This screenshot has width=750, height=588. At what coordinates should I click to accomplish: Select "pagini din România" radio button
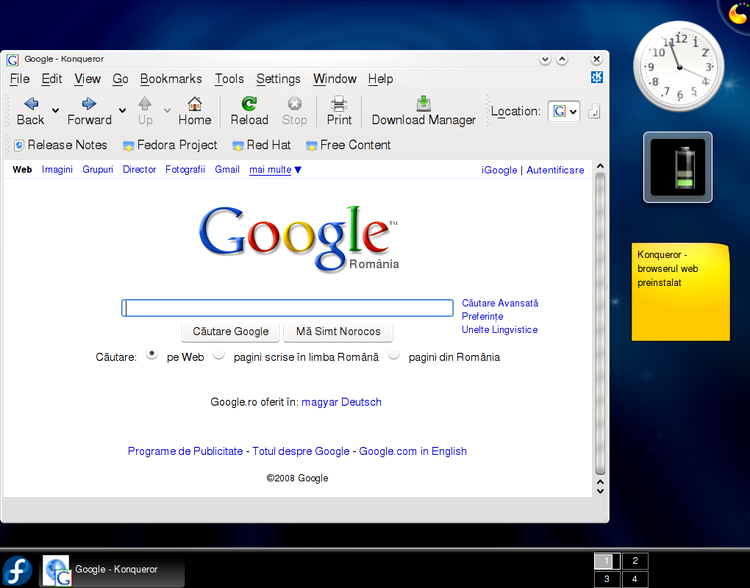tap(394, 355)
